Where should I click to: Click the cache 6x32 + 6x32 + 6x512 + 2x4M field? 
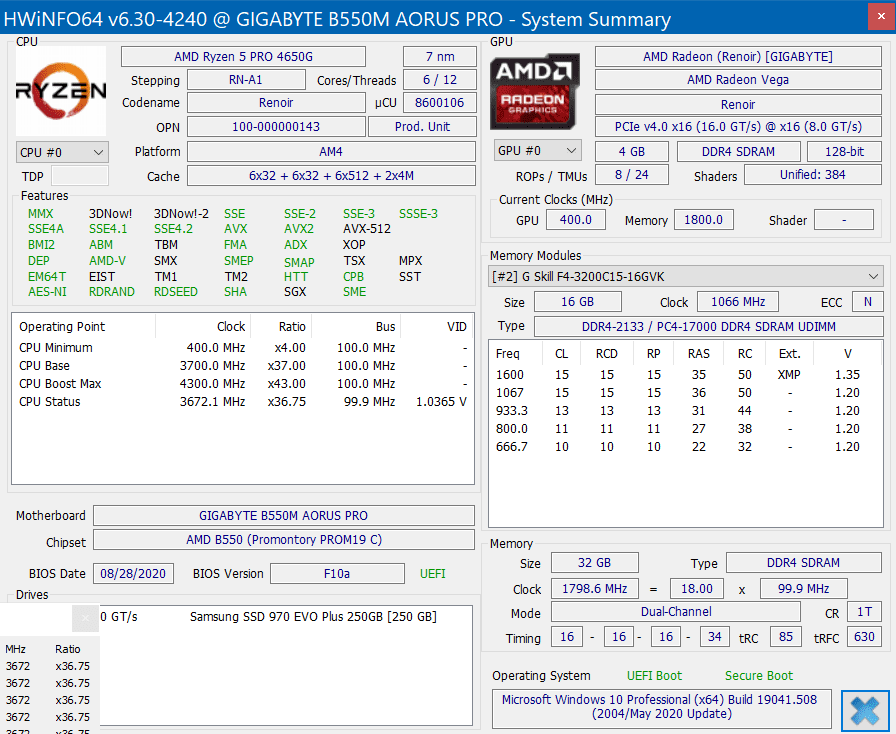click(x=331, y=175)
